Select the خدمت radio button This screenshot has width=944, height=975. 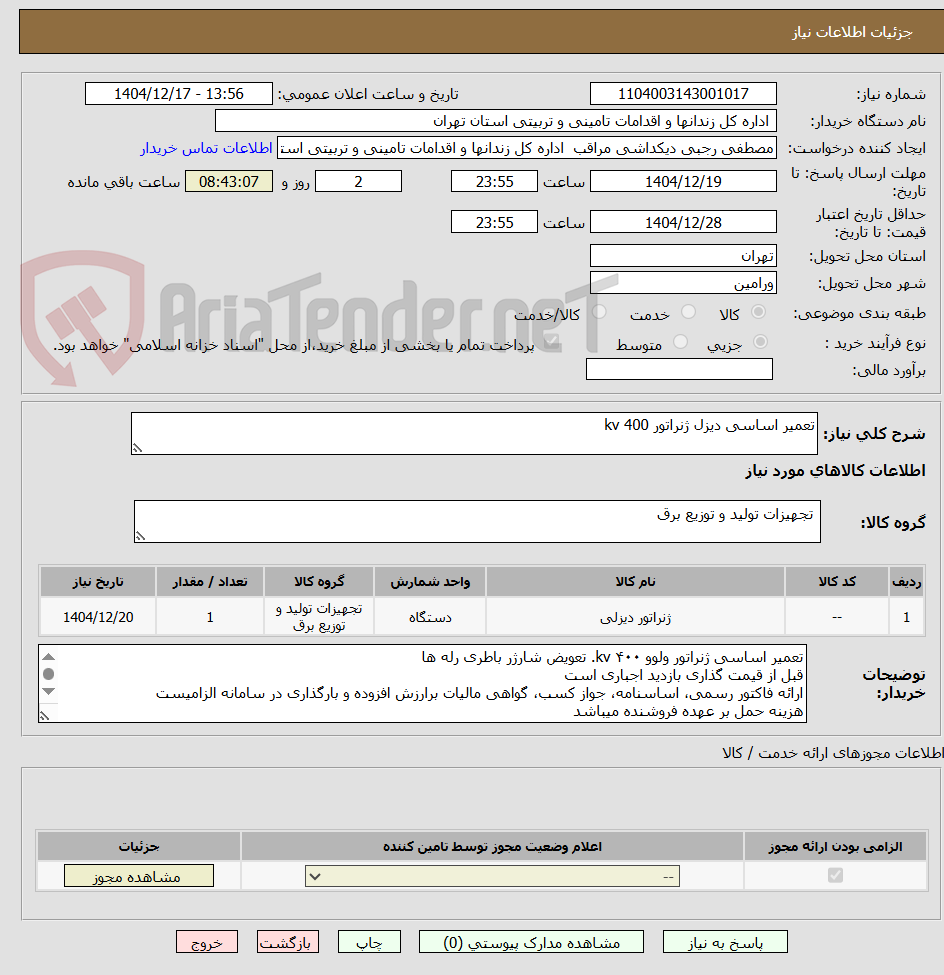tap(688, 312)
